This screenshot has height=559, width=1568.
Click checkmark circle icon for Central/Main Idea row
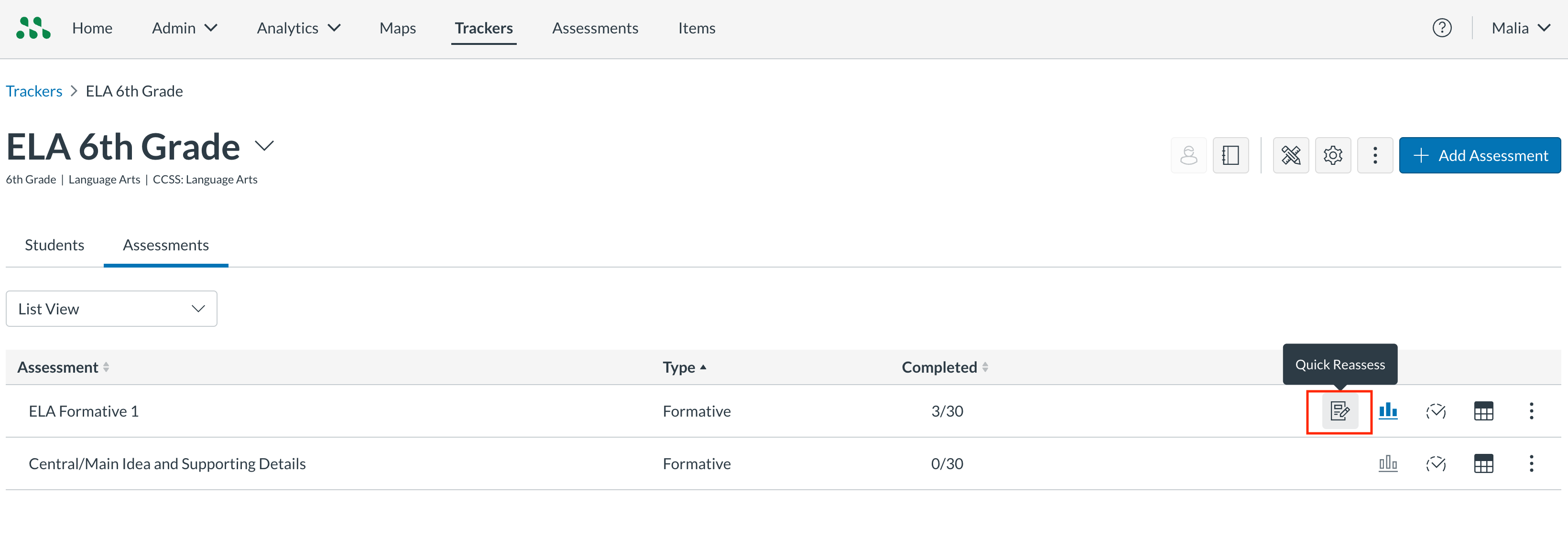pyautogui.click(x=1435, y=463)
